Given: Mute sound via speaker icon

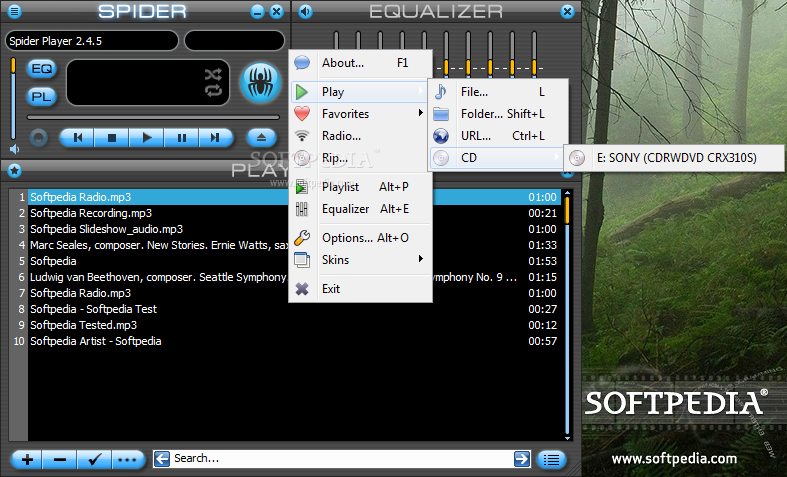Looking at the screenshot, I should coord(15,149).
